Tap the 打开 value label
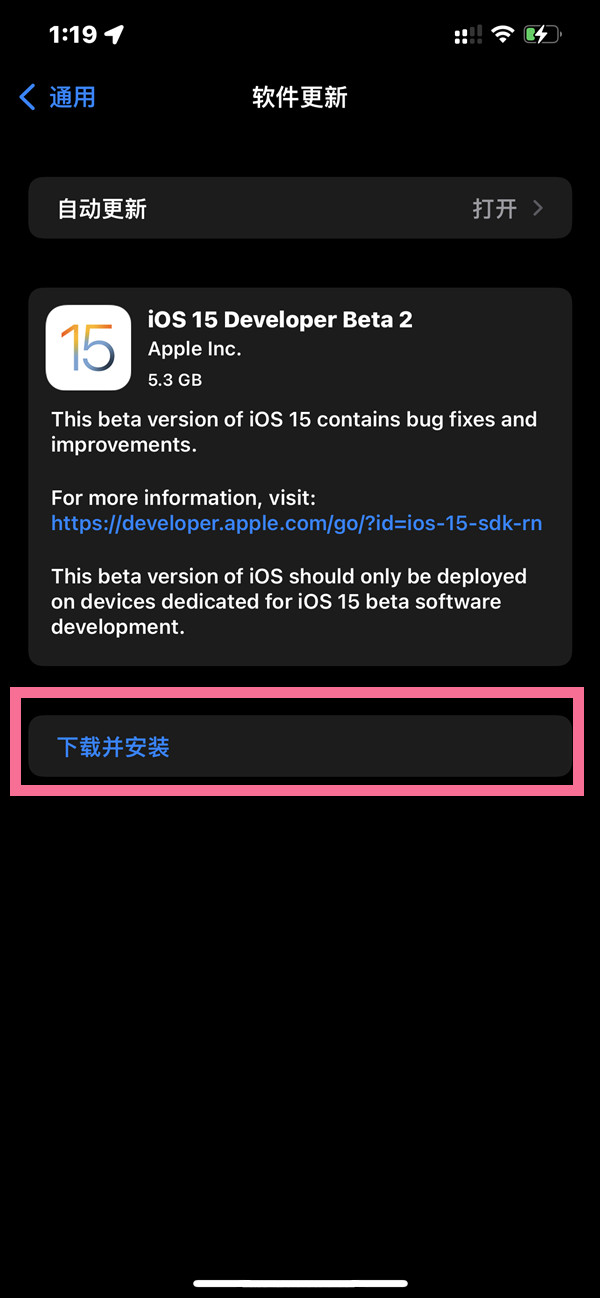 click(495, 208)
